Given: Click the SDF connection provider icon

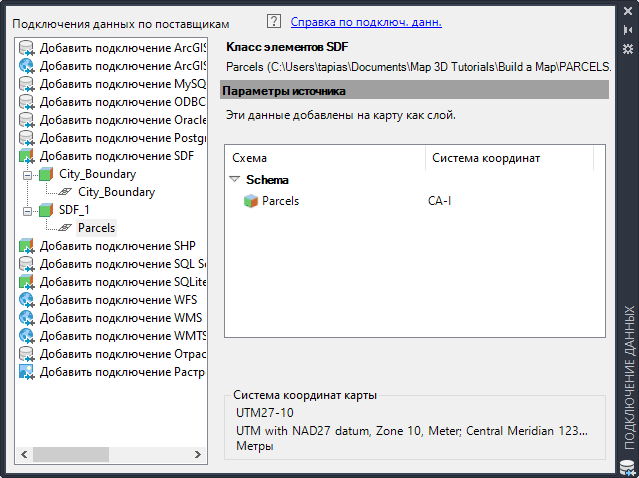Looking at the screenshot, I should [26, 156].
